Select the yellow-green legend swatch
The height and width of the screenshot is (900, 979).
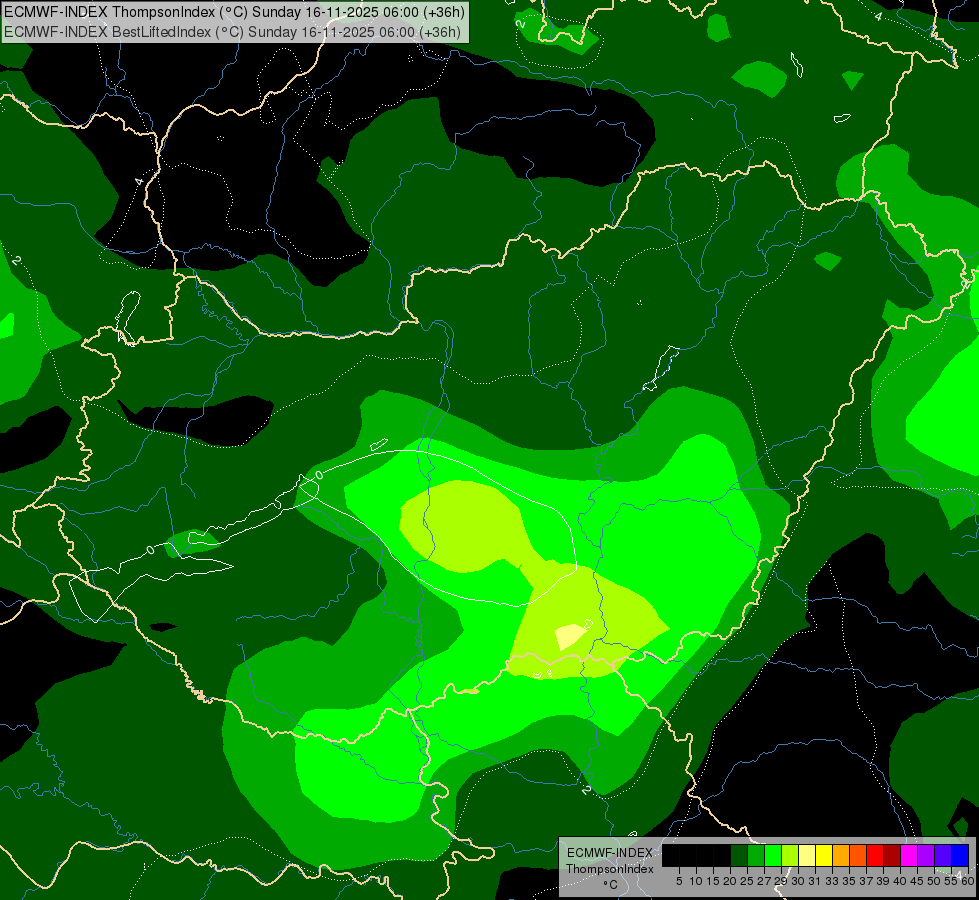click(x=790, y=855)
